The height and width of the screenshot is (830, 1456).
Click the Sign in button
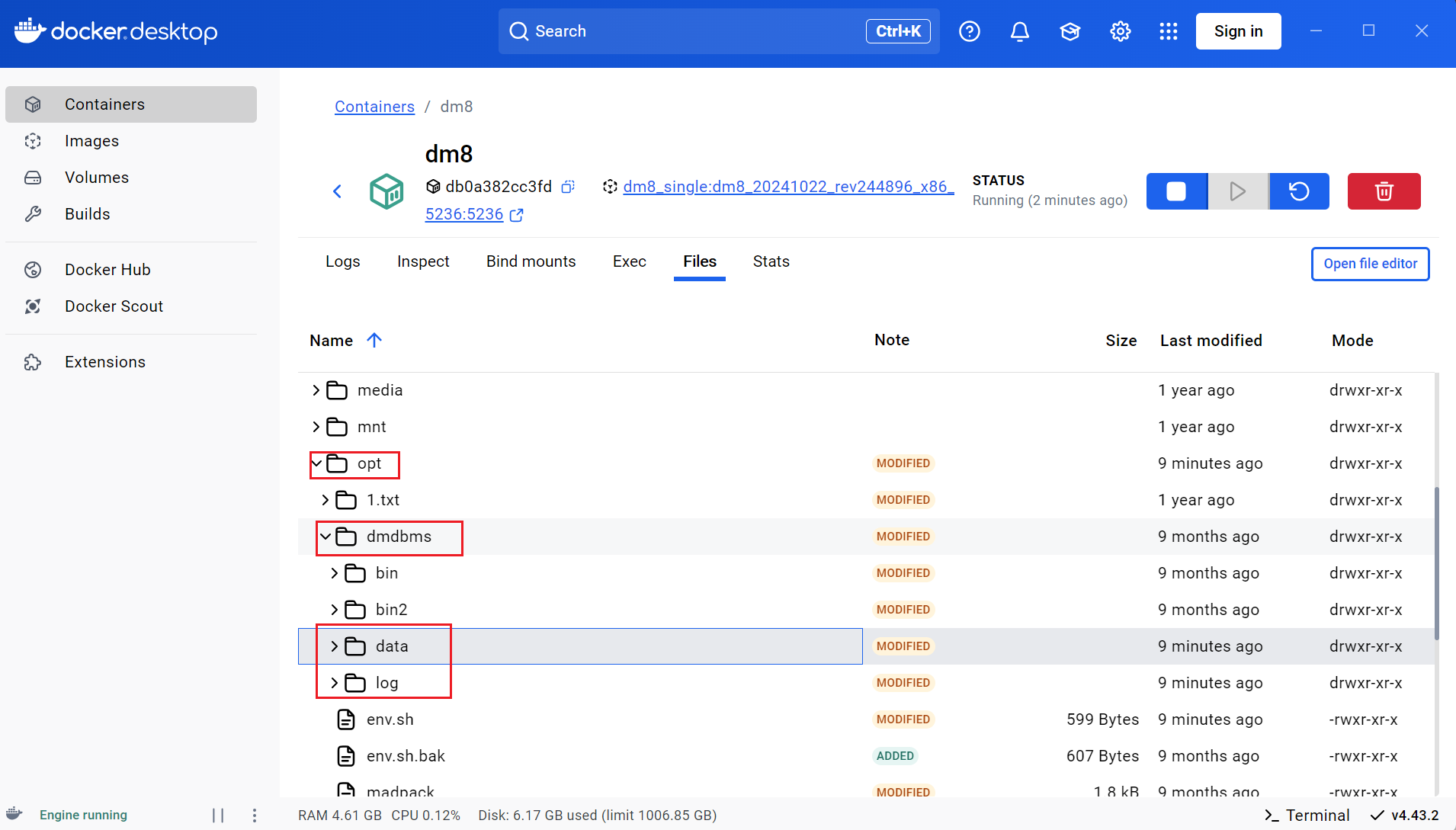[x=1238, y=31]
